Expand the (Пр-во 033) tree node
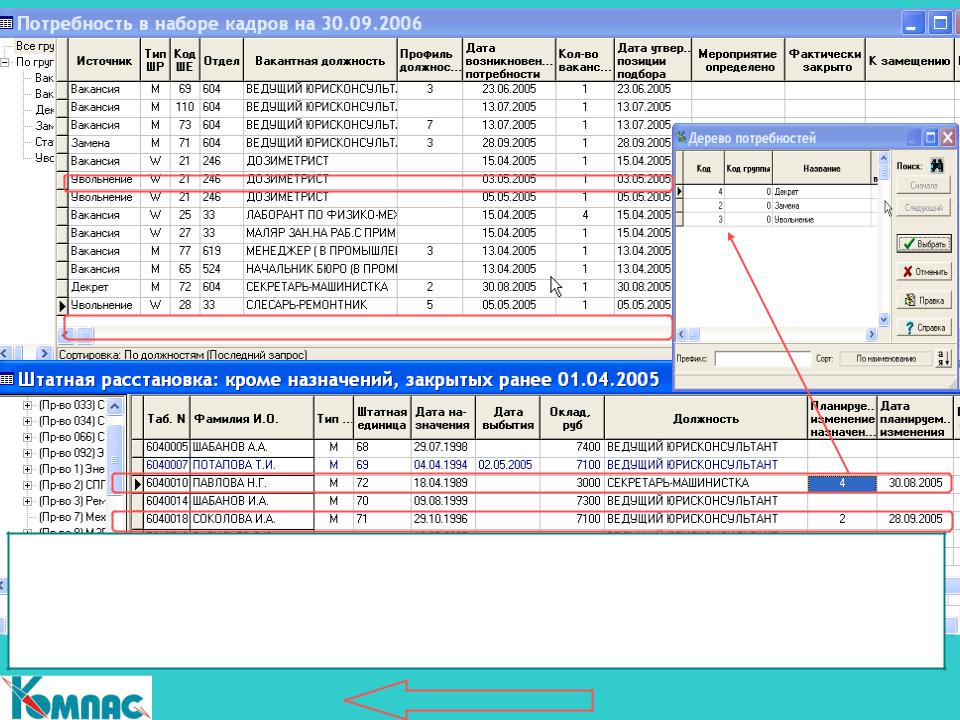 pyautogui.click(x=27, y=405)
